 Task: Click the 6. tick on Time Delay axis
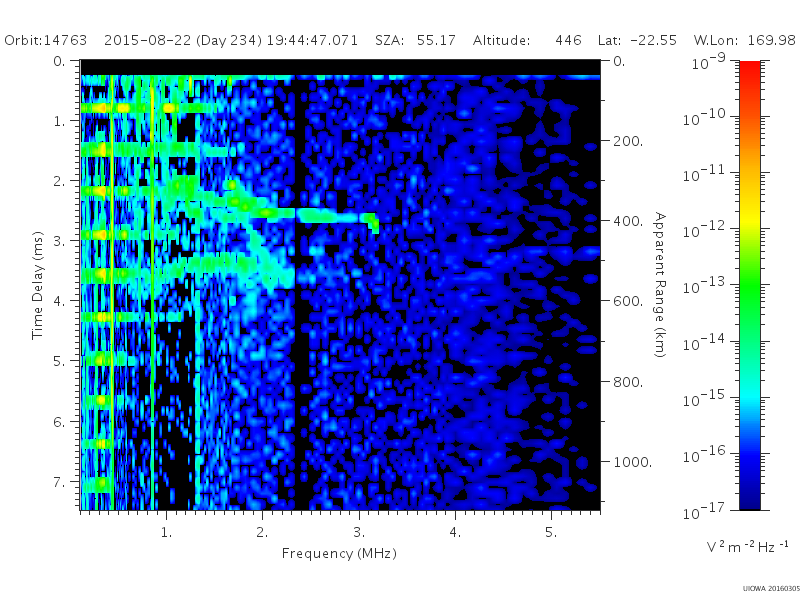click(60, 422)
